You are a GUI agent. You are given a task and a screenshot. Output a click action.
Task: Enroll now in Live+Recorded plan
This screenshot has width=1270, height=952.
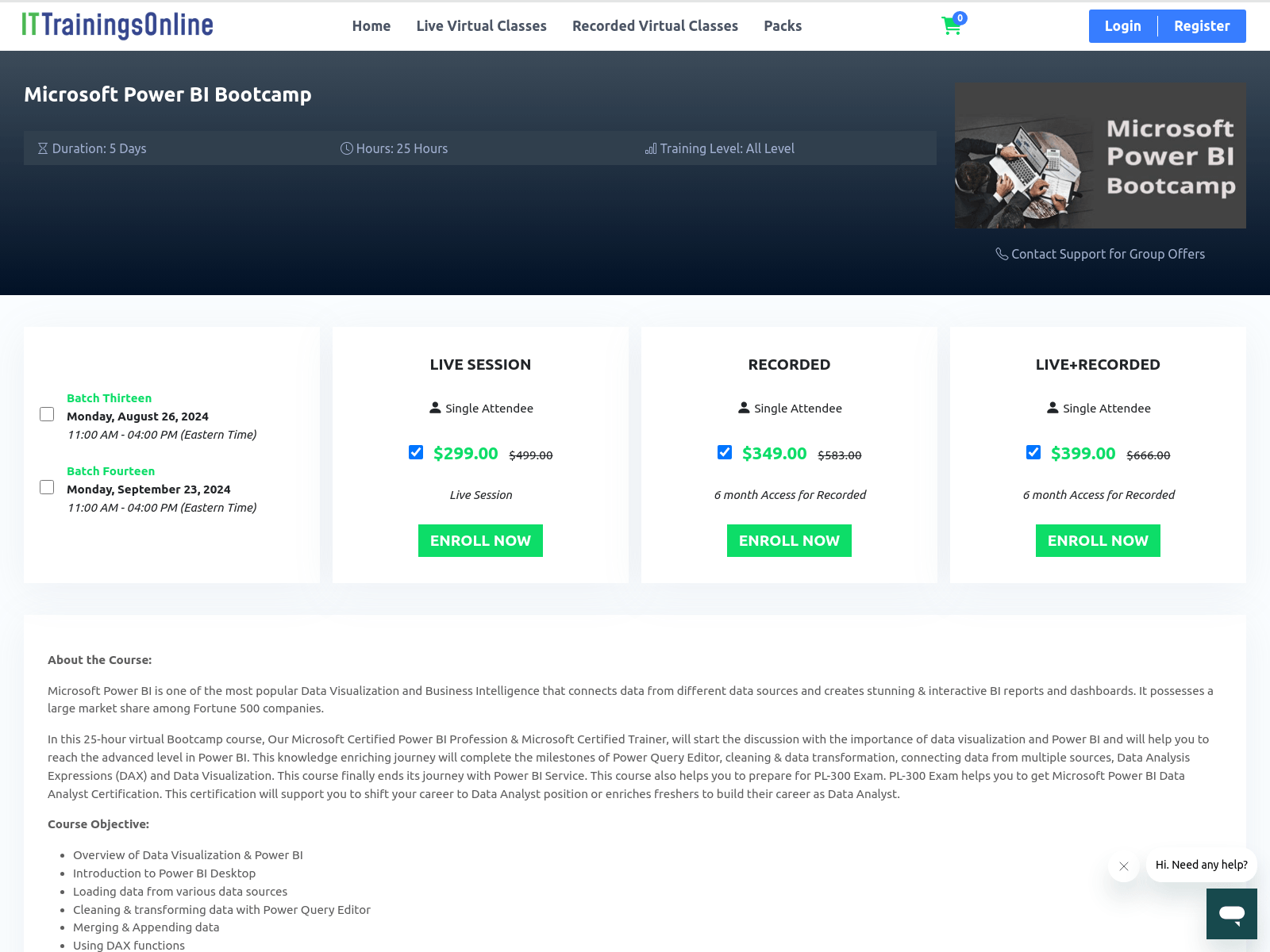(x=1098, y=540)
